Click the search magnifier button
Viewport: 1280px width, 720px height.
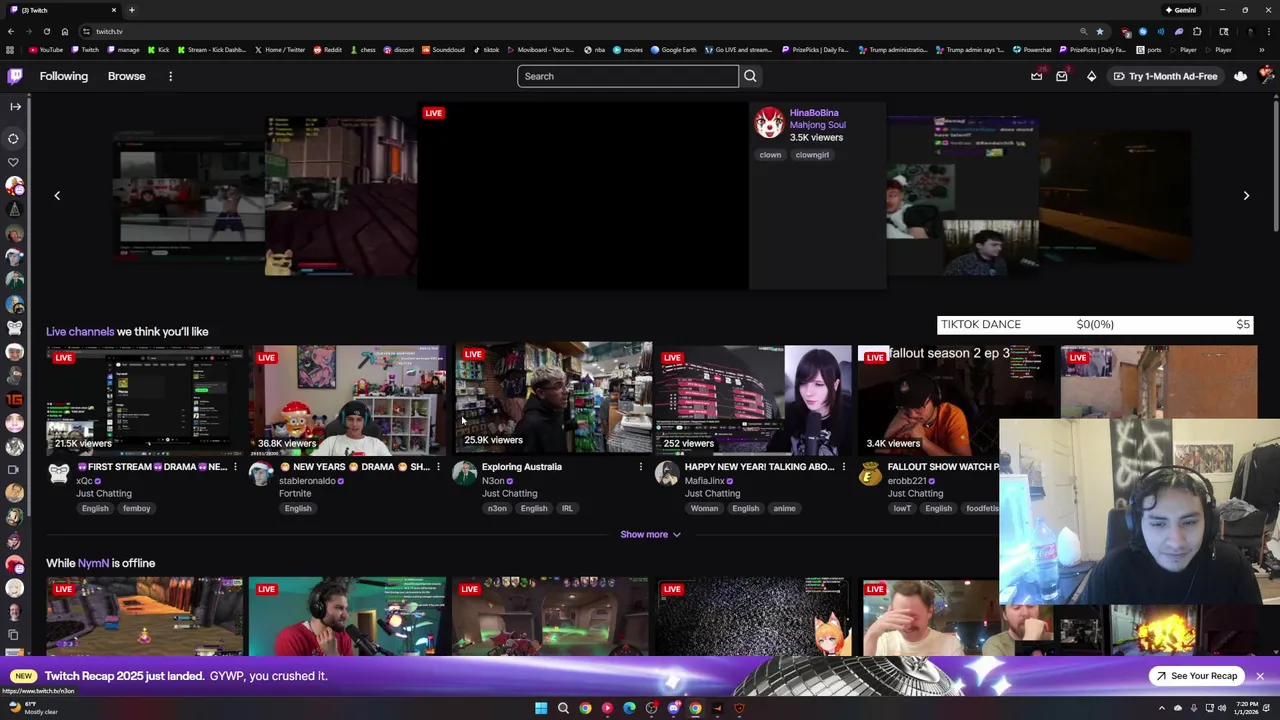click(x=750, y=76)
